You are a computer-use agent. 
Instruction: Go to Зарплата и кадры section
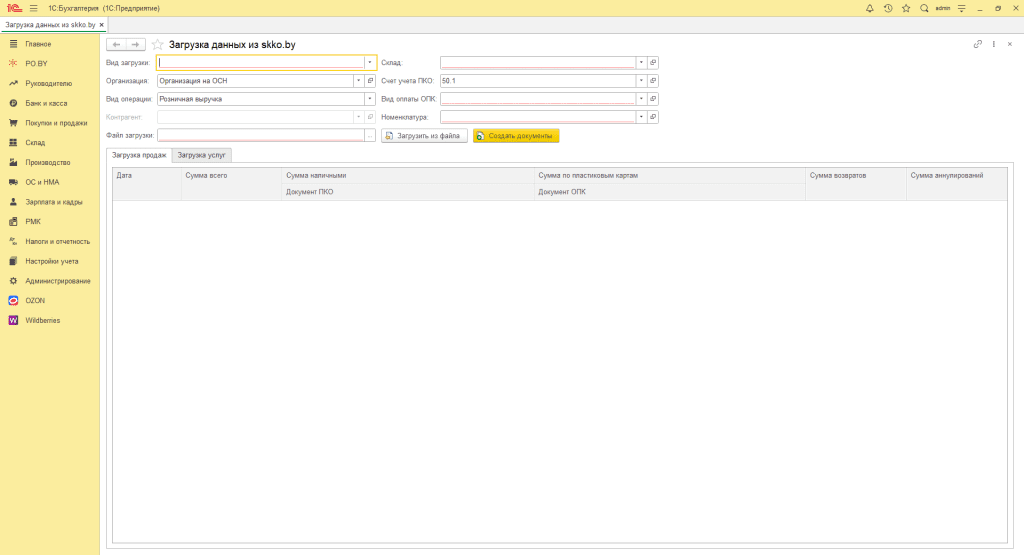click(x=54, y=202)
